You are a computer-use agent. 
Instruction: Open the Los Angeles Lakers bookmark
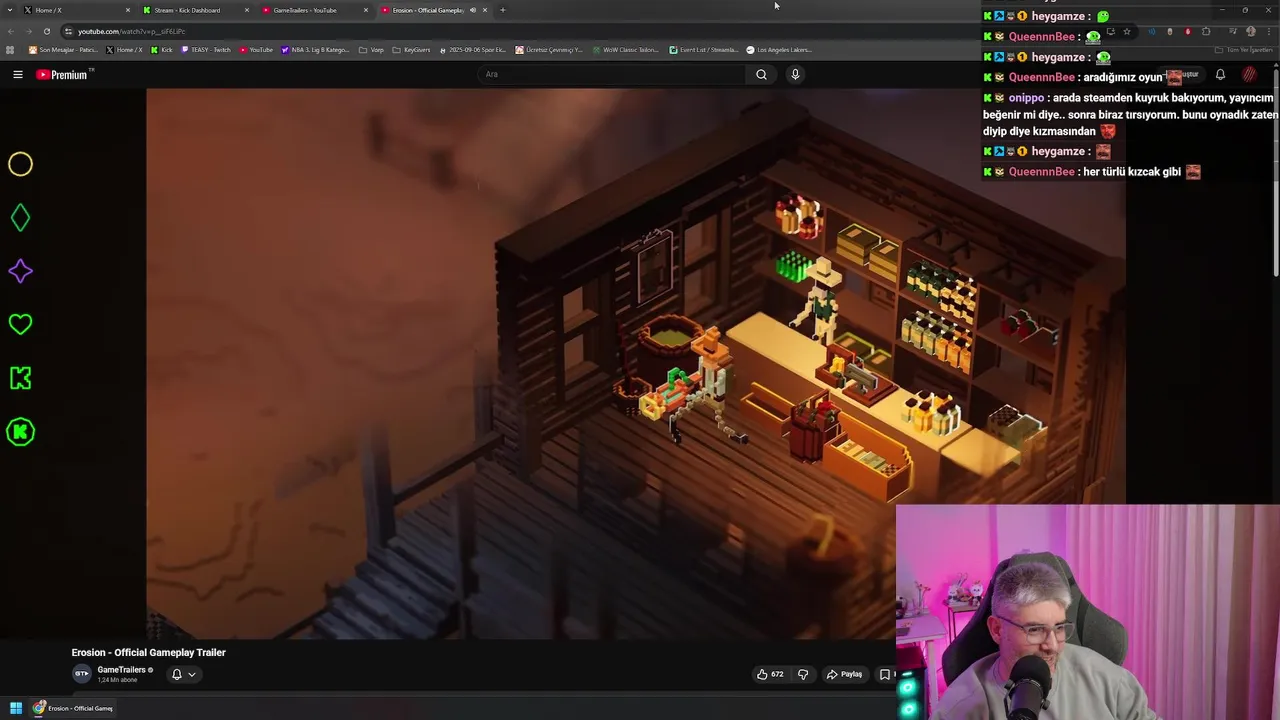coord(779,50)
